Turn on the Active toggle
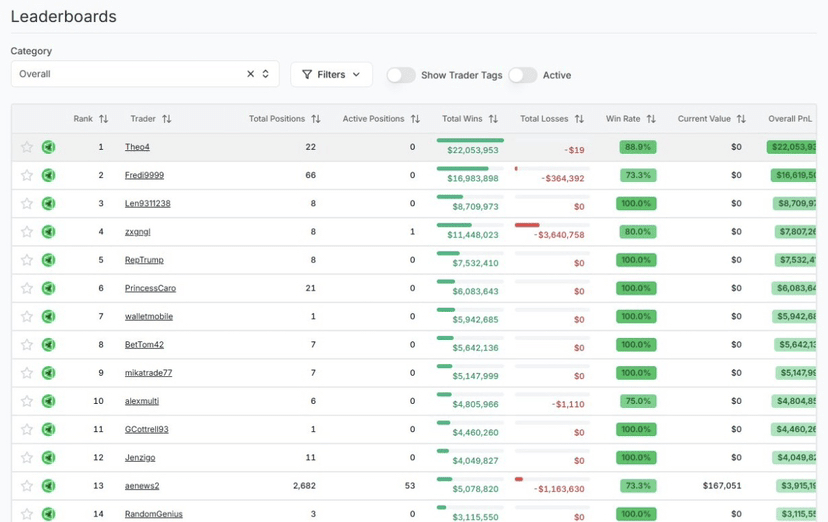 pos(522,75)
